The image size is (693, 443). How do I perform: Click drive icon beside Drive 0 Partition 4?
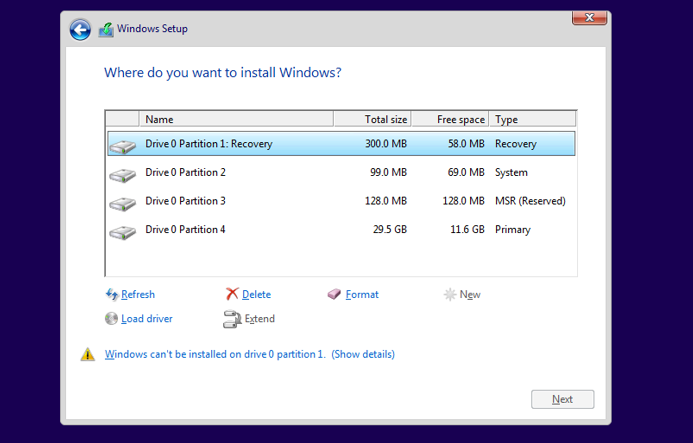(x=122, y=232)
